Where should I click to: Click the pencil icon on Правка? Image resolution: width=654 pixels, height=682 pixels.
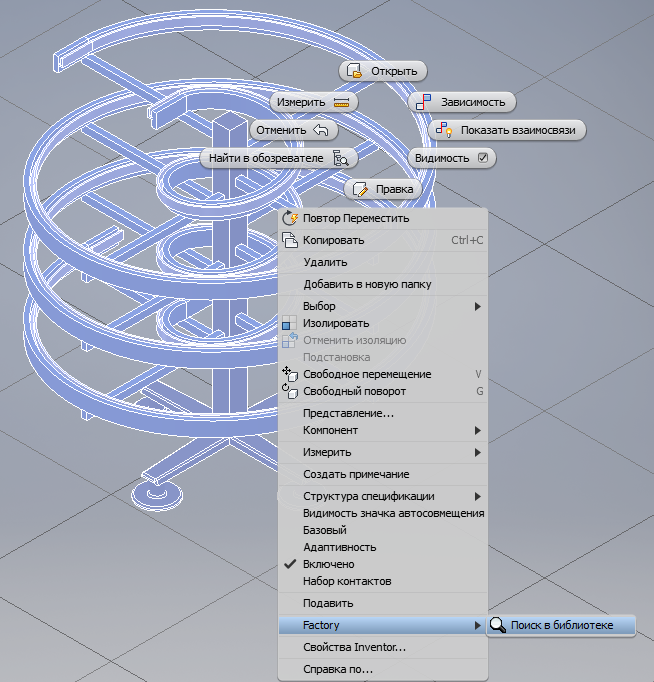pos(360,189)
